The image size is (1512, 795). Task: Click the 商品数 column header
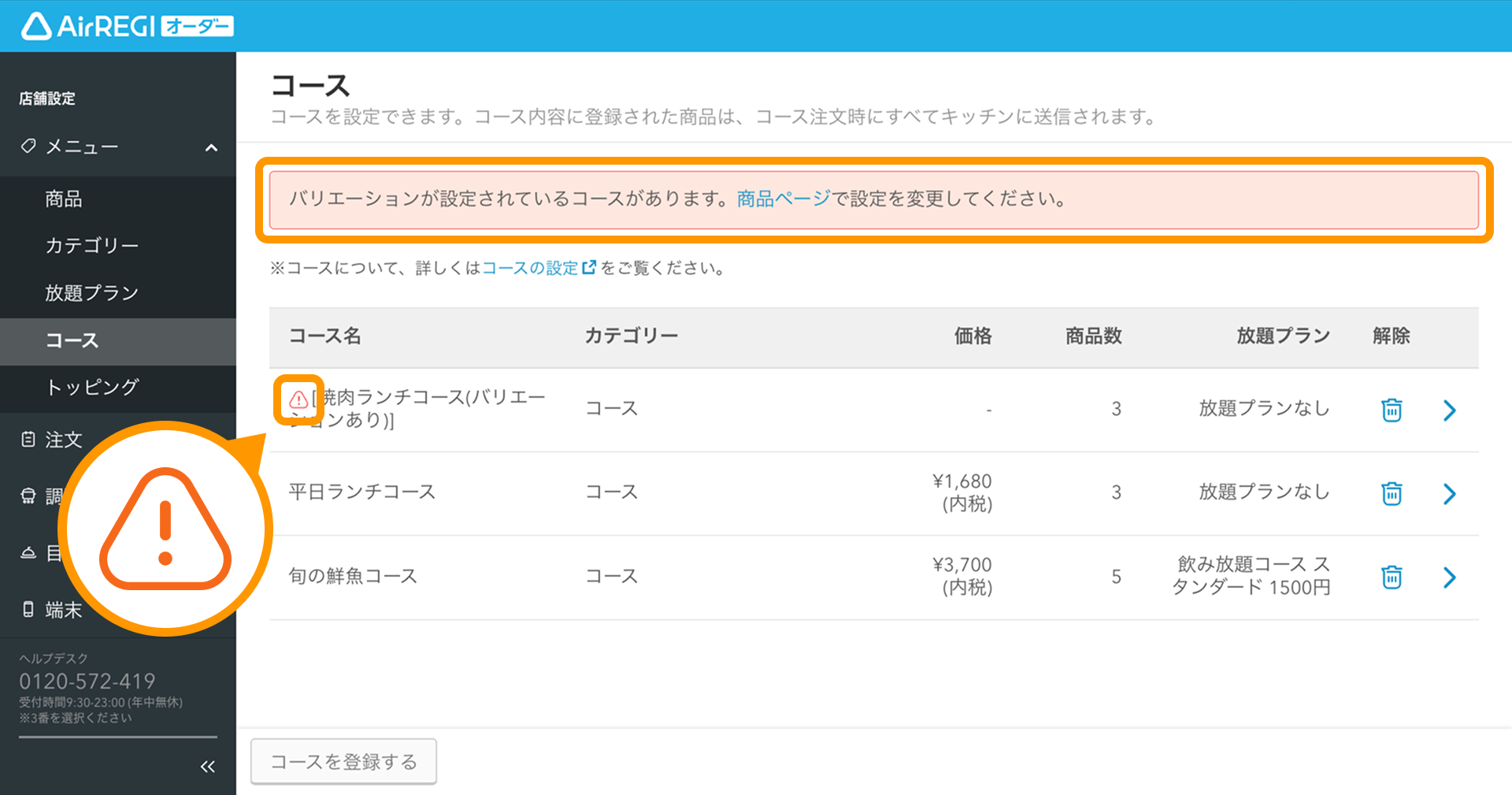(x=1094, y=336)
